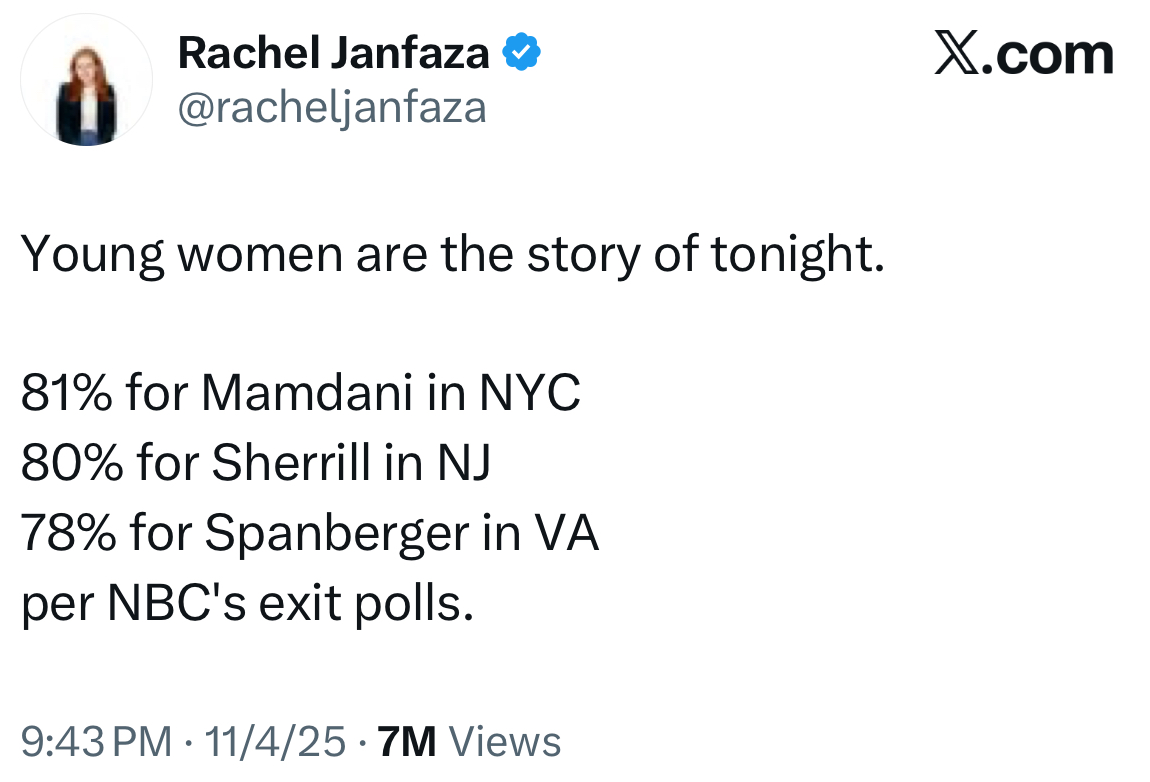Viewport: 1150px width, 782px height.
Task: Click the 9:43 PM timestamp
Action: point(96,741)
